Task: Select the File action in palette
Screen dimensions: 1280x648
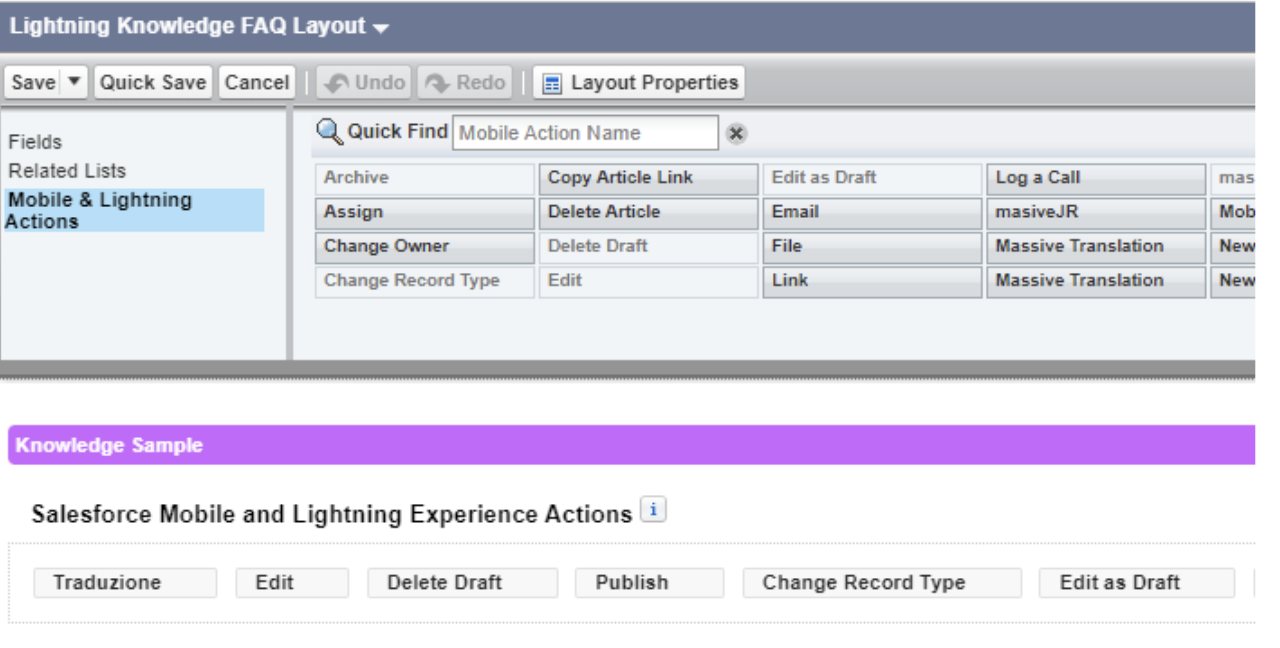Action: pyautogui.click(x=873, y=247)
